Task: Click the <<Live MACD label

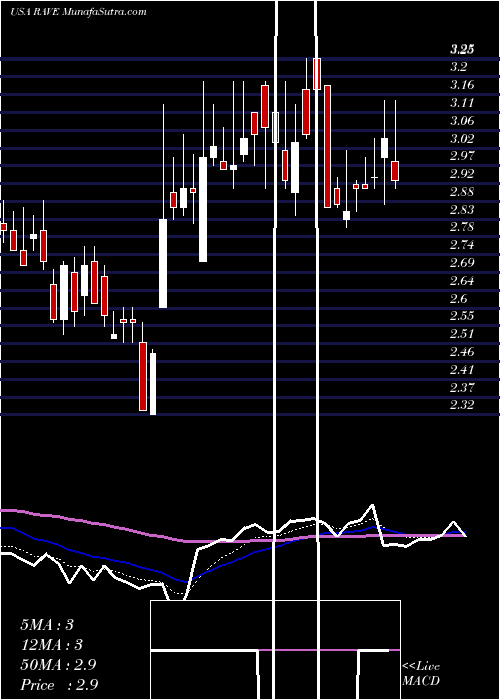Action: pos(421,674)
